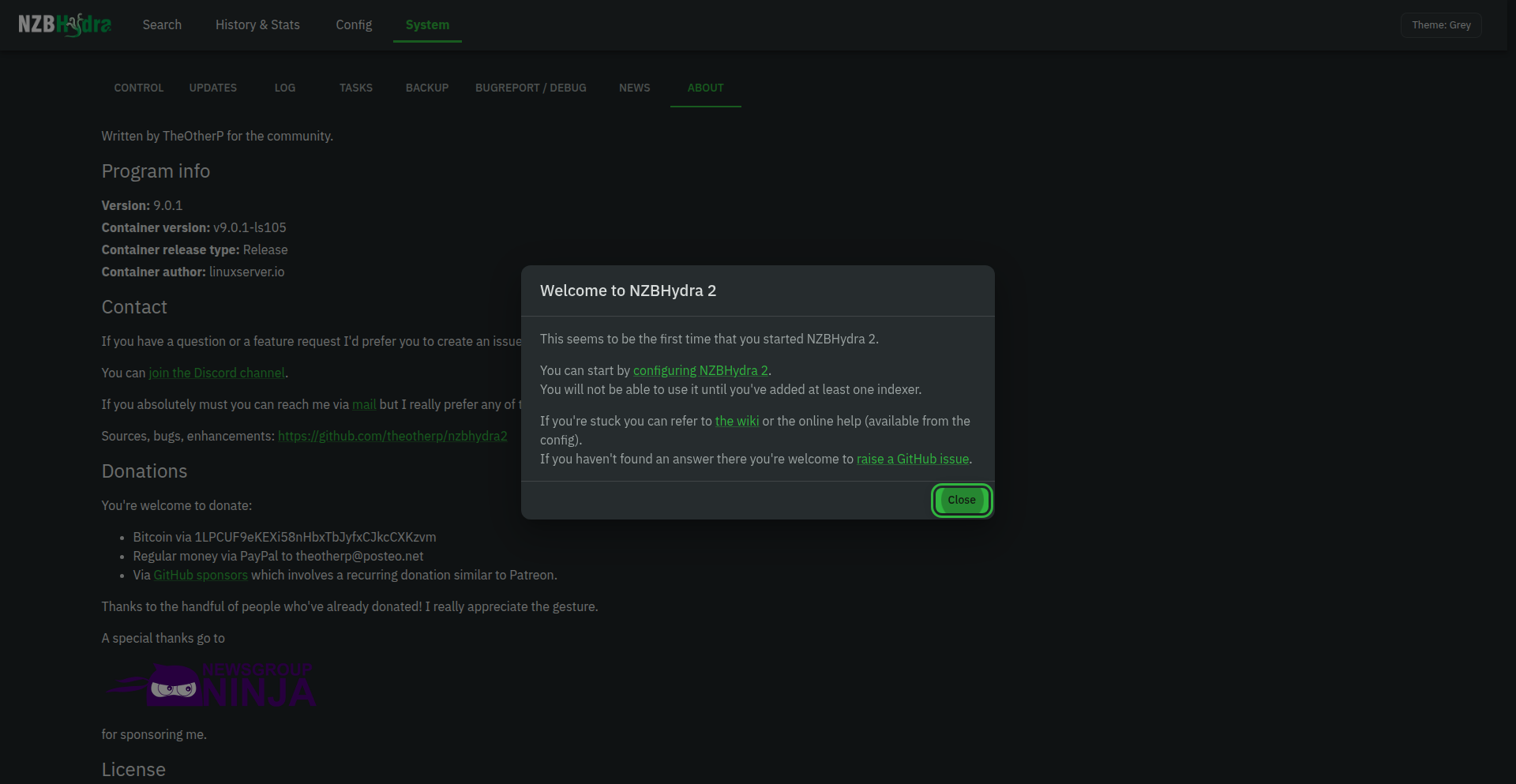Viewport: 1516px width, 784px height.
Task: Click the Newsgroup Ninja sponsor logo
Action: [x=209, y=685]
